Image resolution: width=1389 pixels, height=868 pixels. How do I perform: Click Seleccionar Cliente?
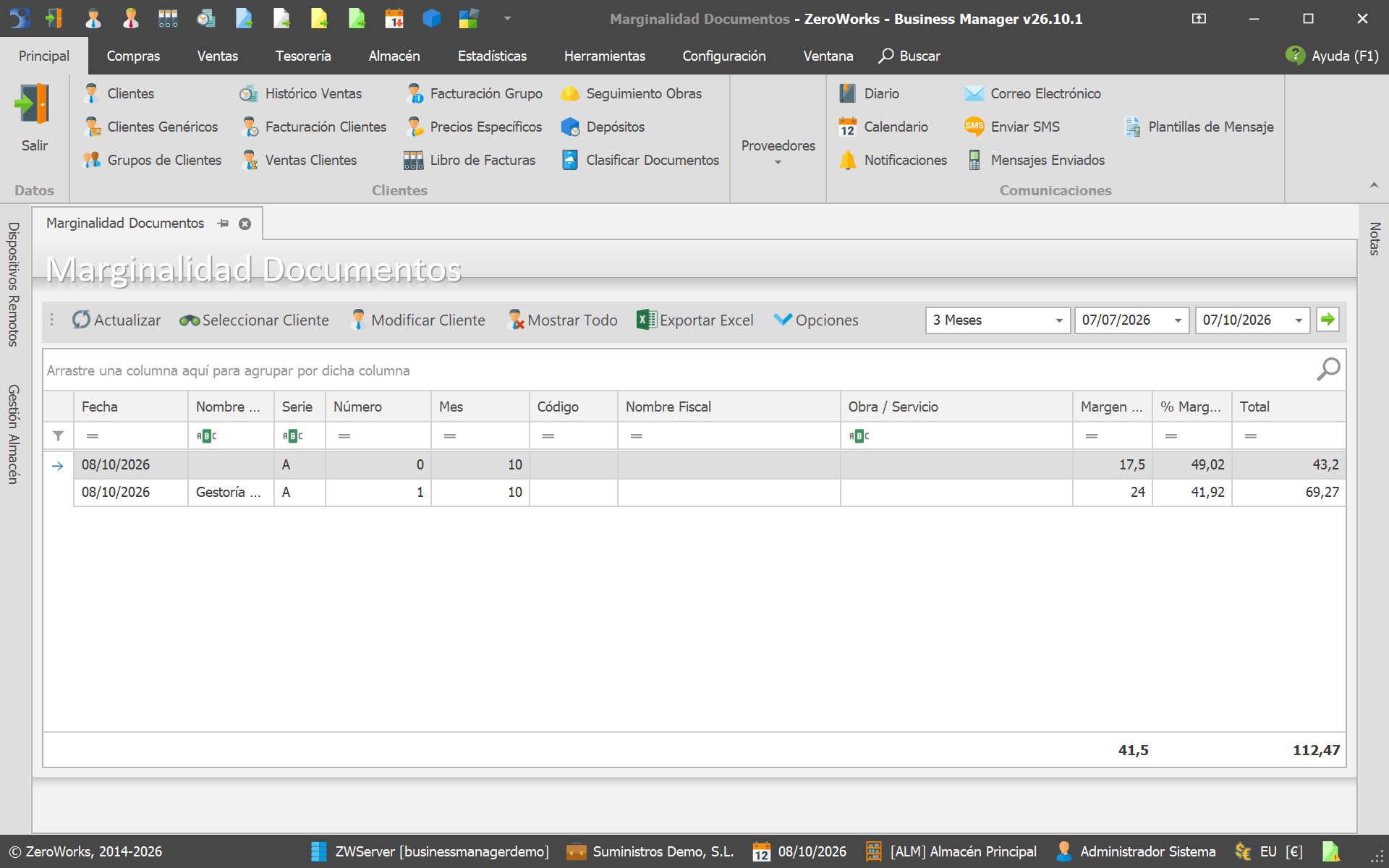254,320
